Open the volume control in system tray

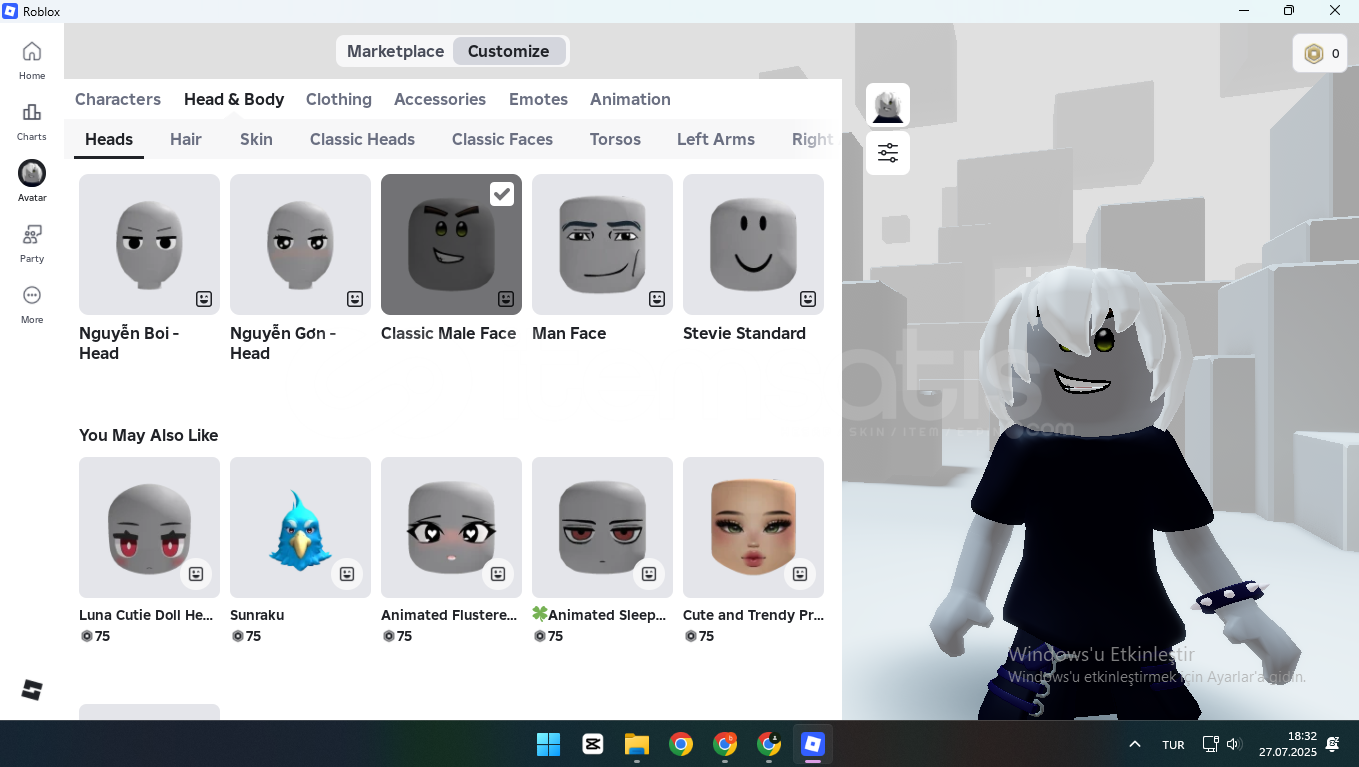[1233, 744]
